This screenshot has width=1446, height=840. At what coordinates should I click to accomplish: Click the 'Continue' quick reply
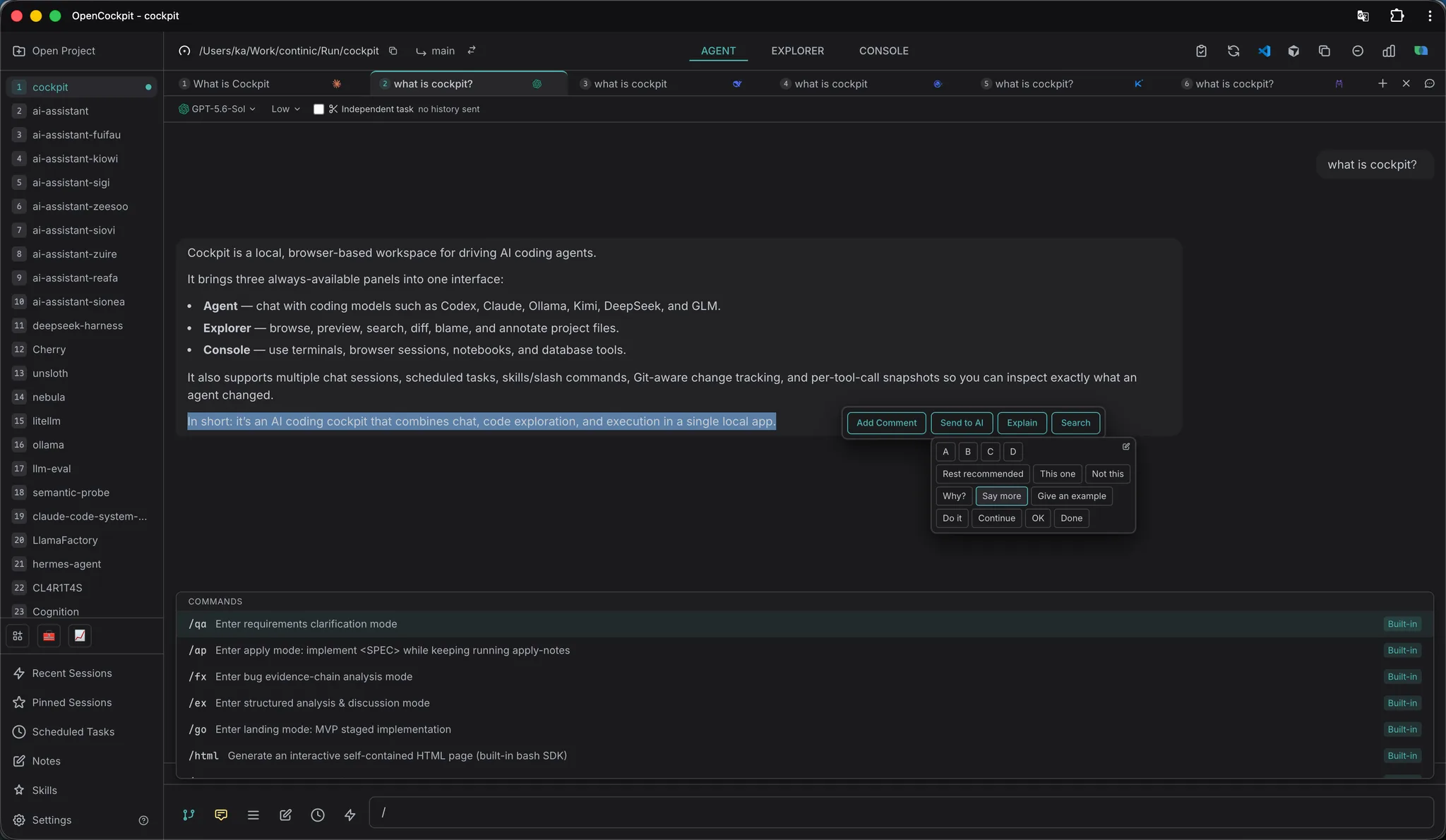[x=996, y=518]
